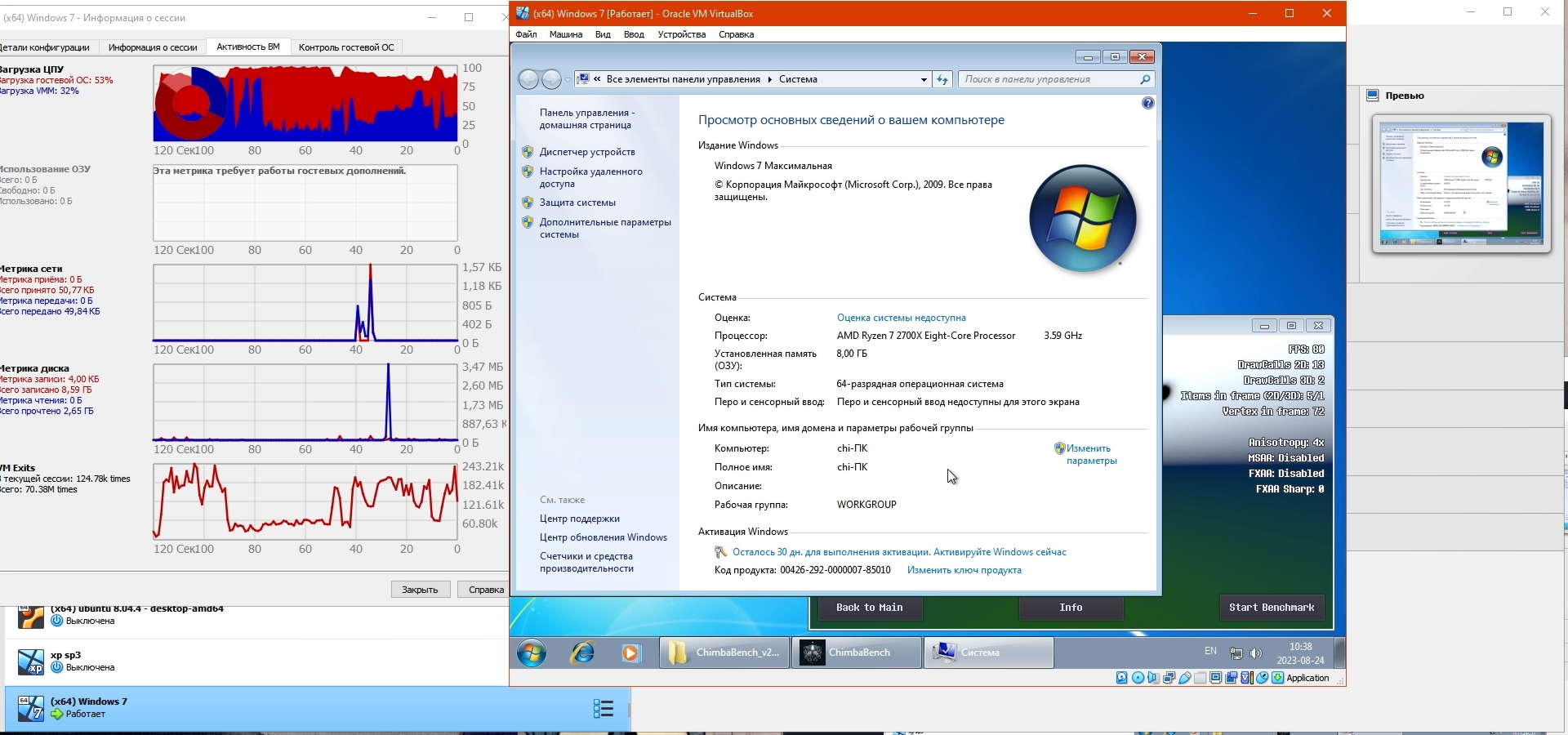Open VirtualBox Машина menu
The height and width of the screenshot is (735, 1568).
pyautogui.click(x=566, y=34)
